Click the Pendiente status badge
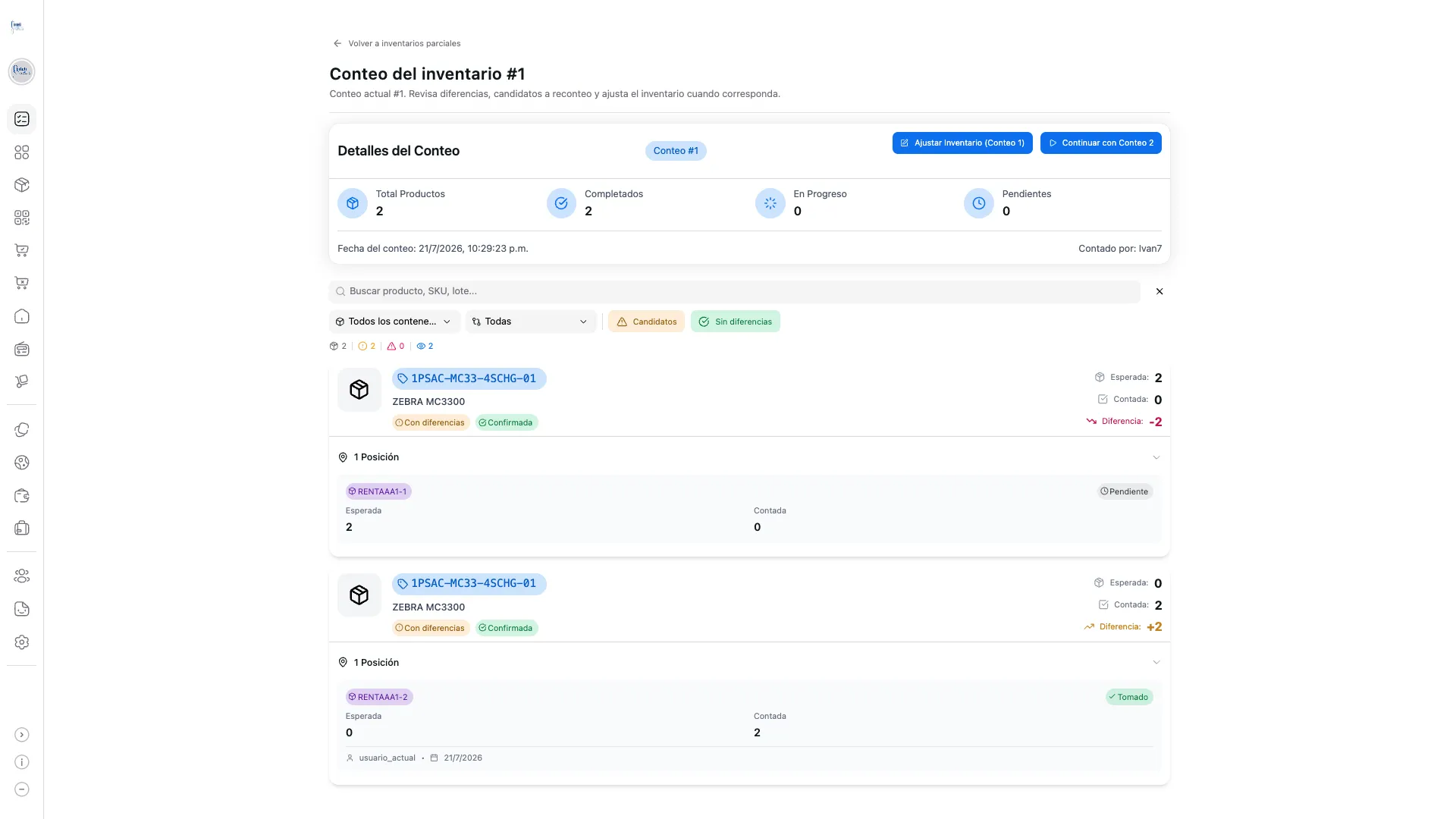This screenshot has height=819, width=1456. pos(1125,491)
